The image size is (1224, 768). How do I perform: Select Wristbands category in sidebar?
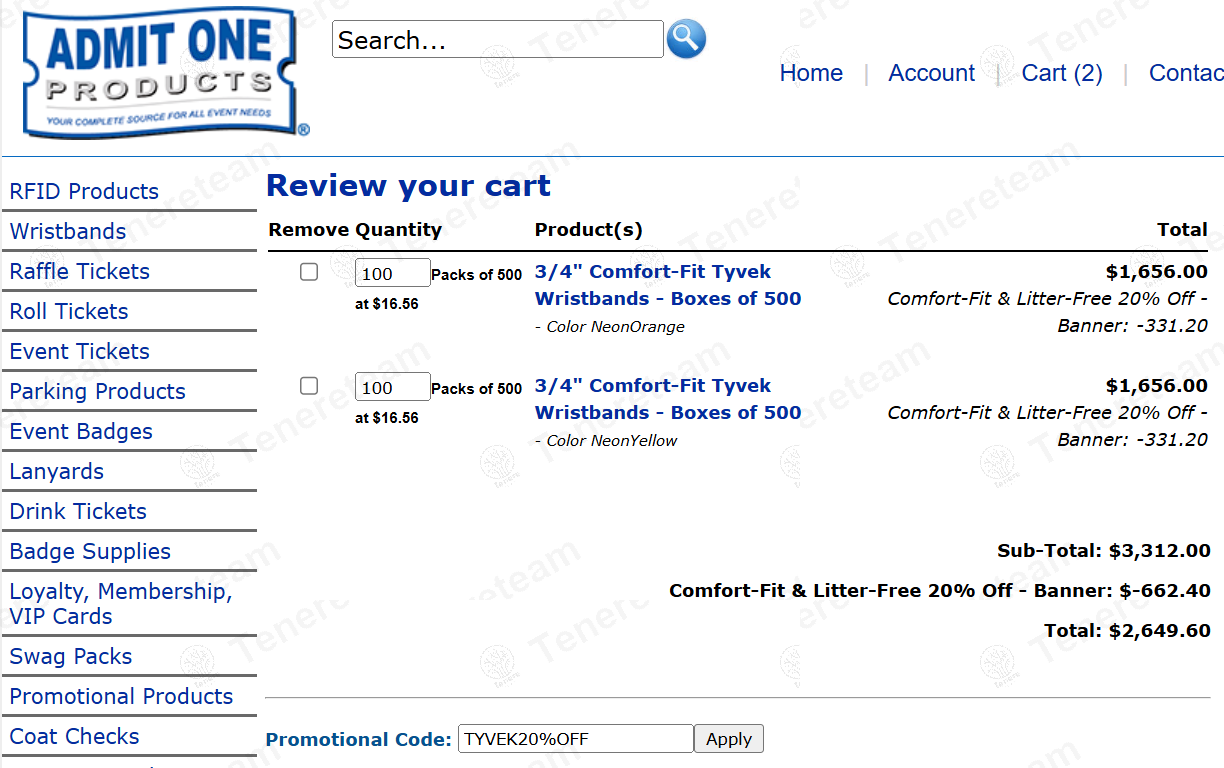pos(68,231)
